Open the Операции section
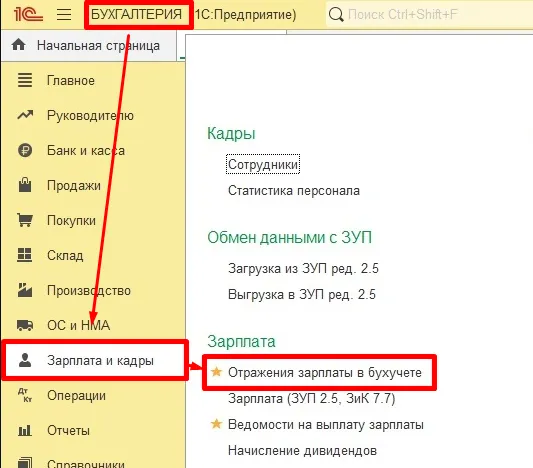Screen dimensions: 533x468 coord(76,396)
